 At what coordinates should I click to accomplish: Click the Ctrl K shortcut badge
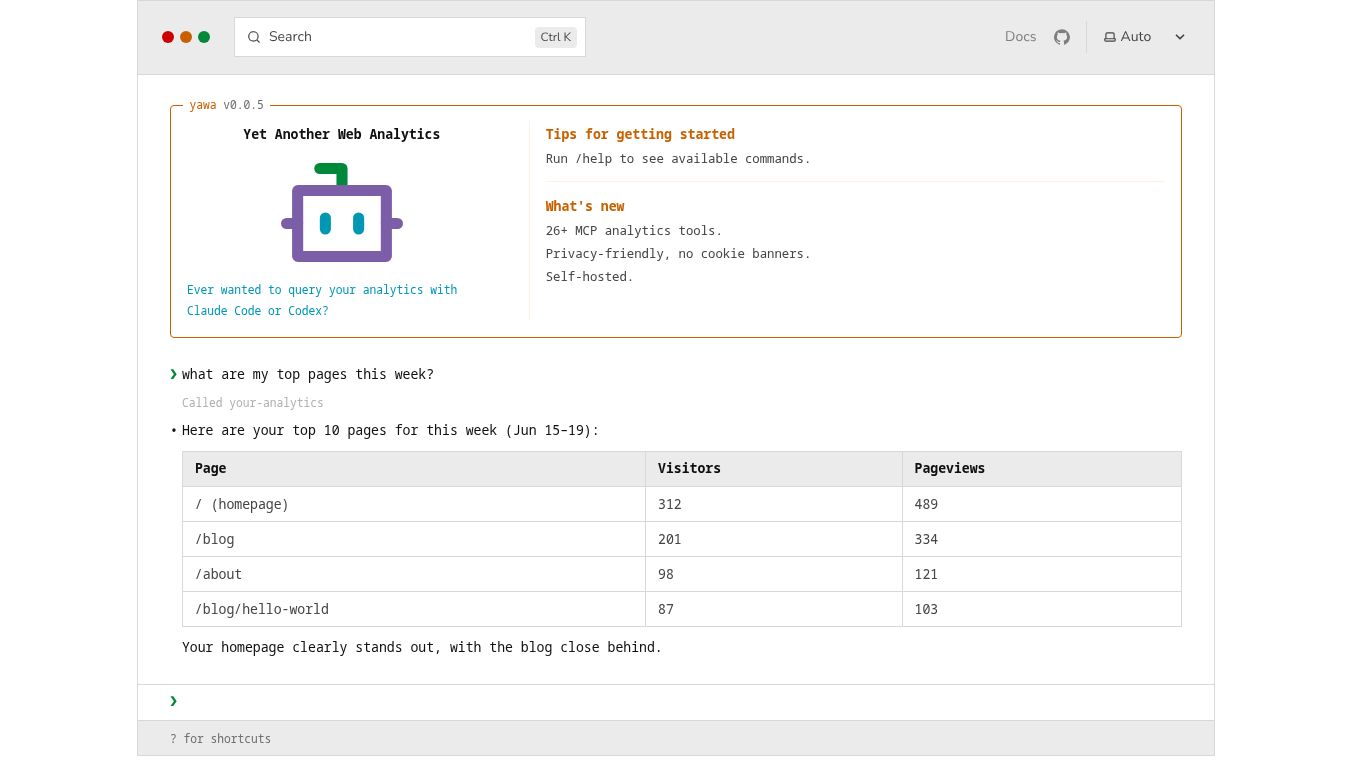(x=556, y=37)
